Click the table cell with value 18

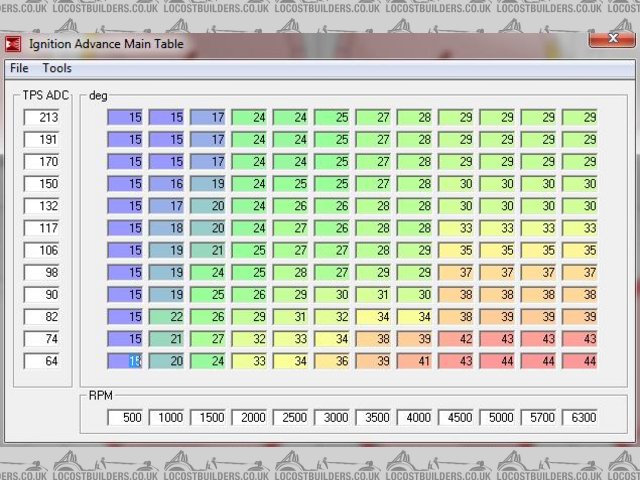167,228
